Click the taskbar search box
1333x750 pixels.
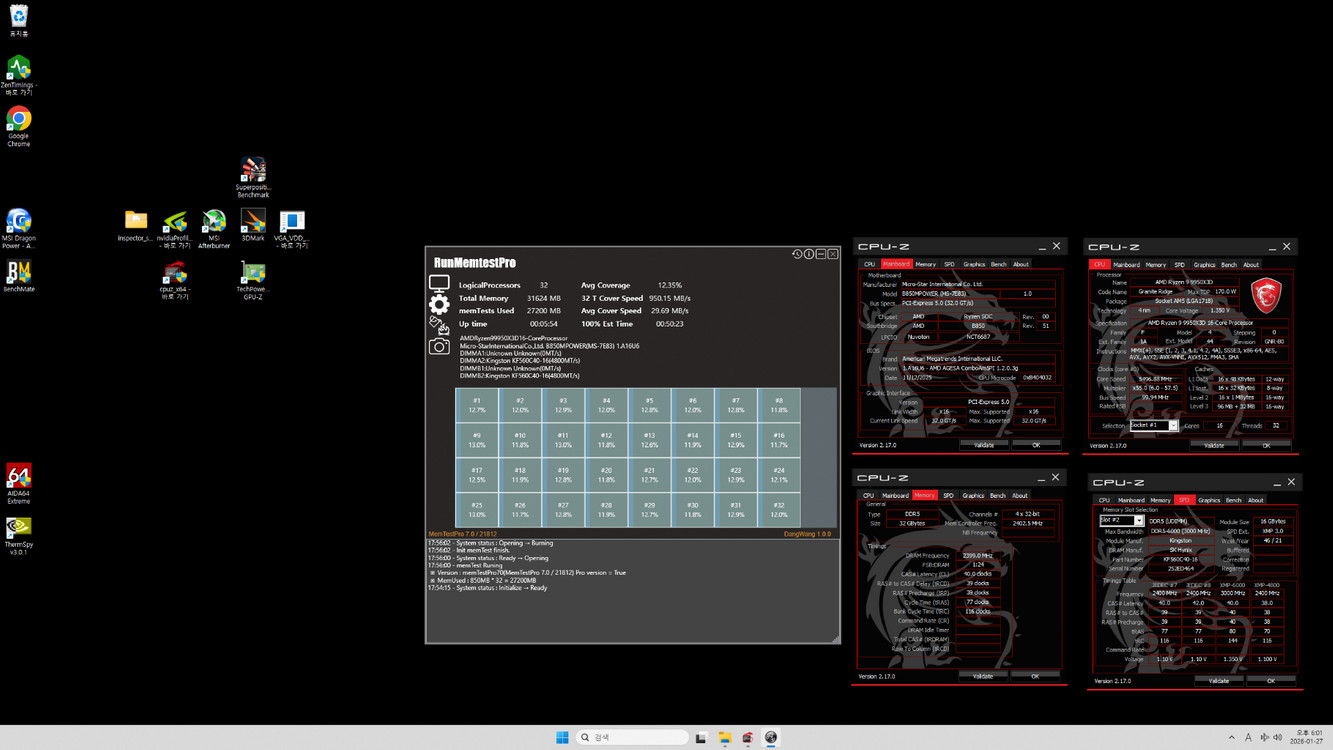[633, 738]
